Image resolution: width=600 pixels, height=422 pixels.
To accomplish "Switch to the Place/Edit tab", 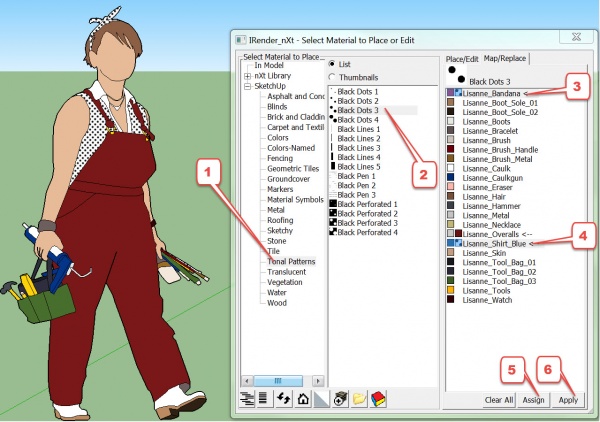I will [x=464, y=59].
